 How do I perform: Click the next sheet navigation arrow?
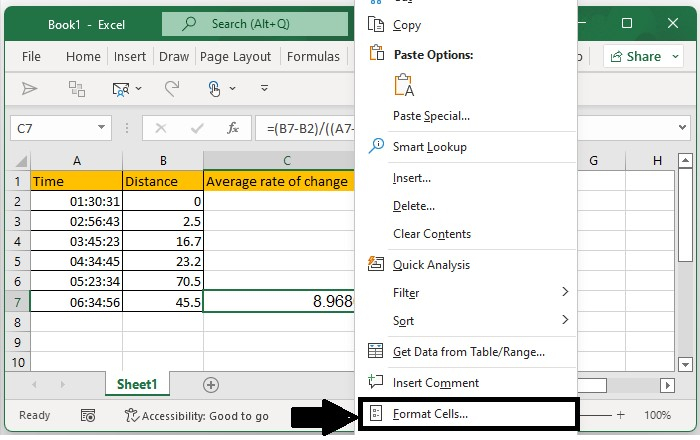62,384
